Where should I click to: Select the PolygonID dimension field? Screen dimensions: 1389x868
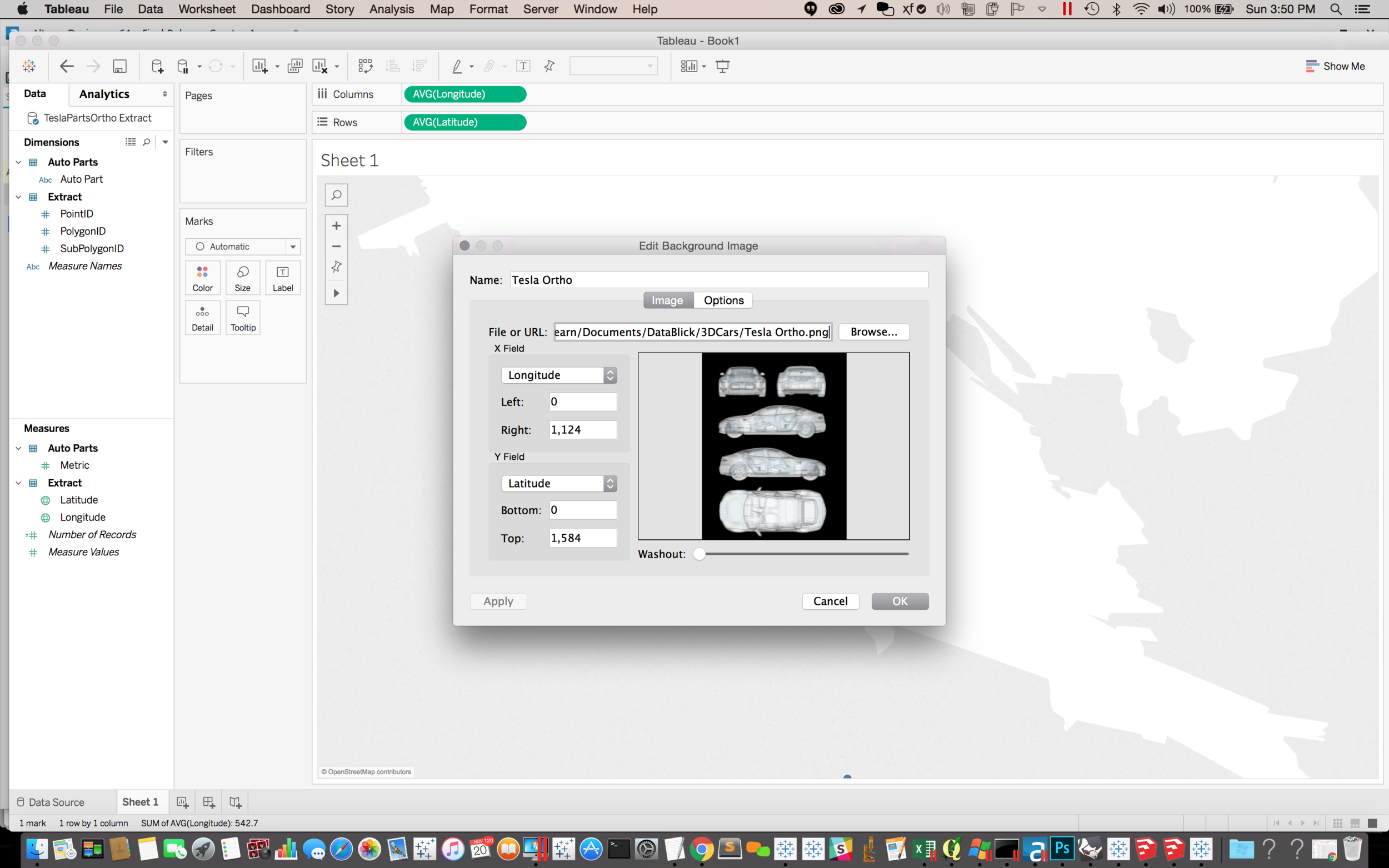click(x=83, y=232)
